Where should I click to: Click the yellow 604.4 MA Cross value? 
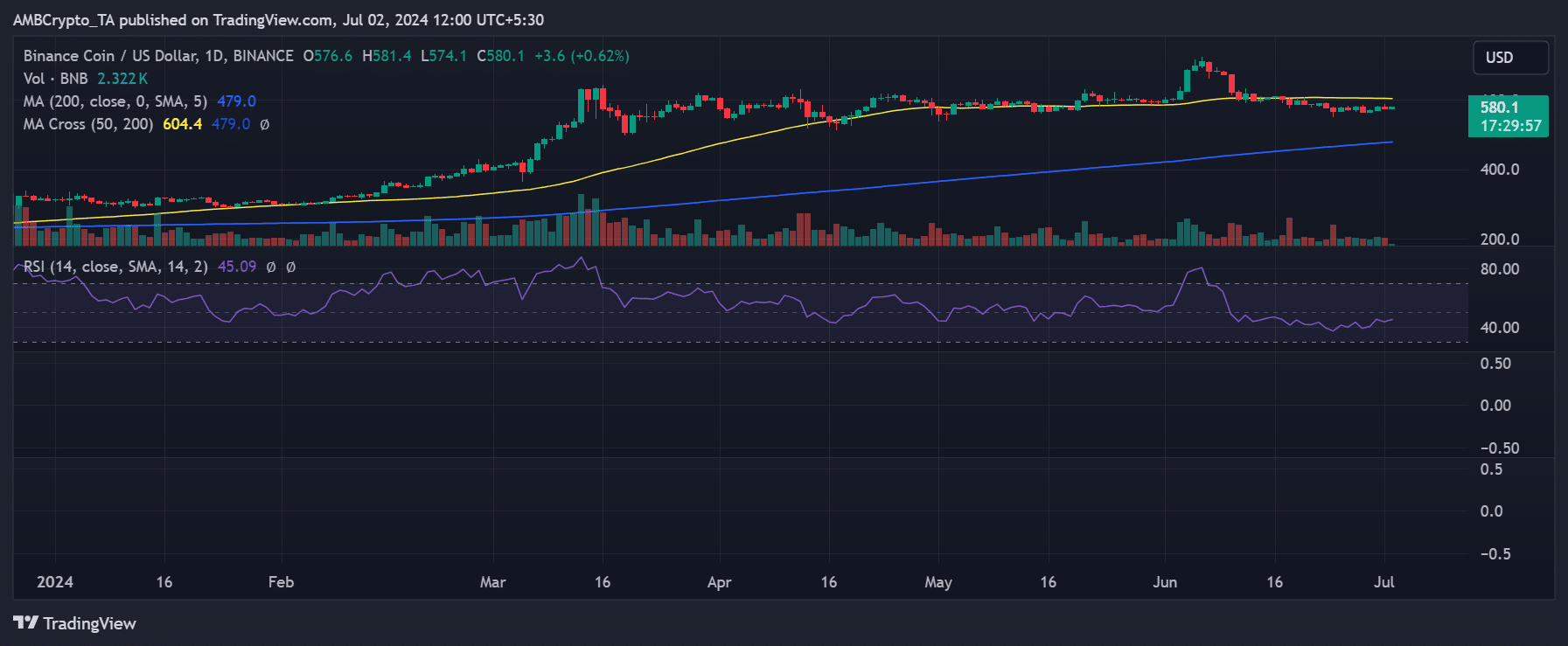coord(182,124)
